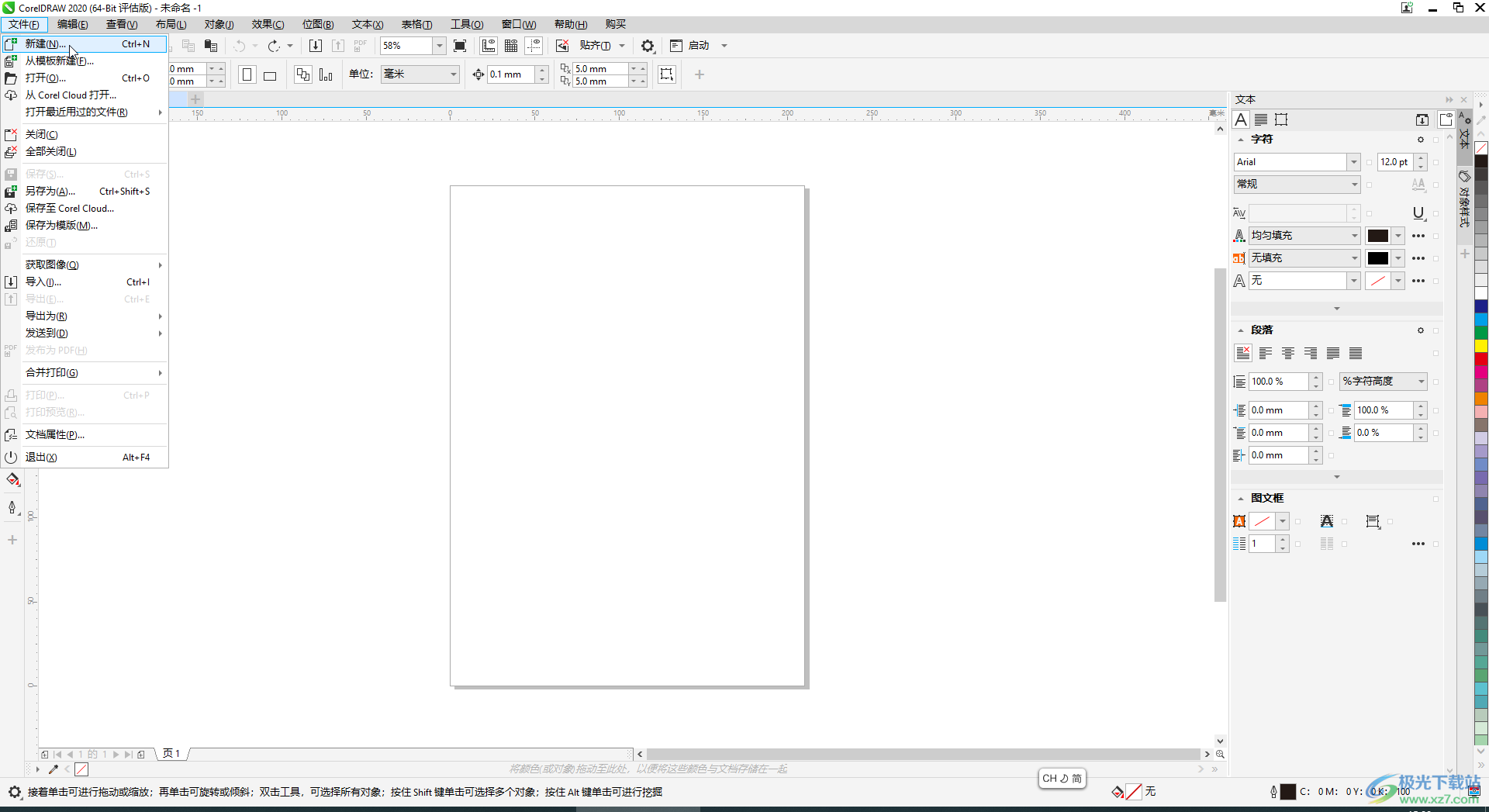Click the current page layout icon
This screenshot has width=1489, height=812.
326,74
